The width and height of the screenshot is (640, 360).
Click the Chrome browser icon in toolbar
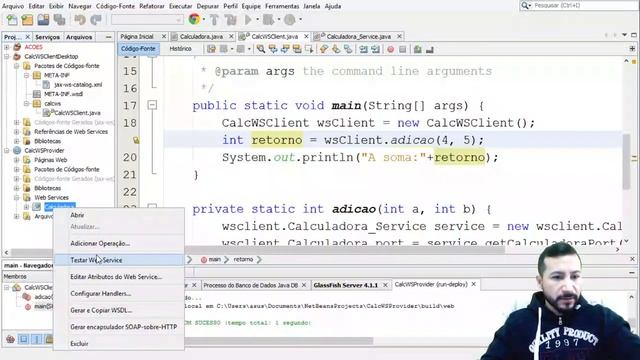tap(194, 19)
